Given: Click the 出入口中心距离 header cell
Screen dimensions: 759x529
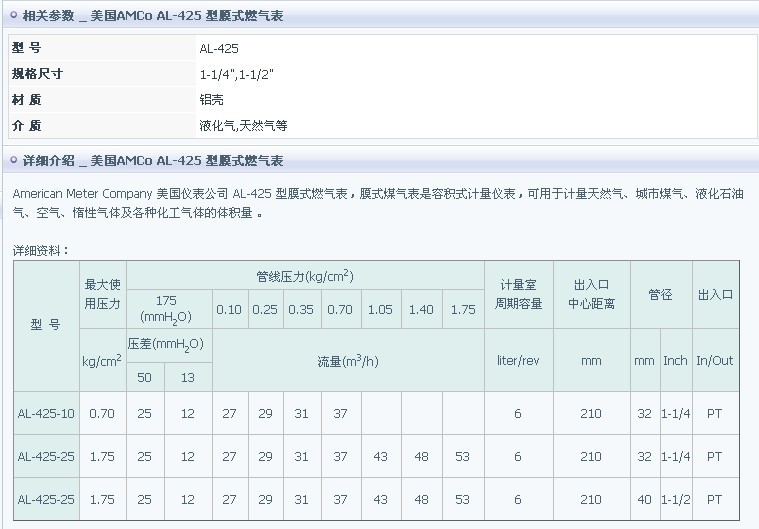Looking at the screenshot, I should 592,294.
